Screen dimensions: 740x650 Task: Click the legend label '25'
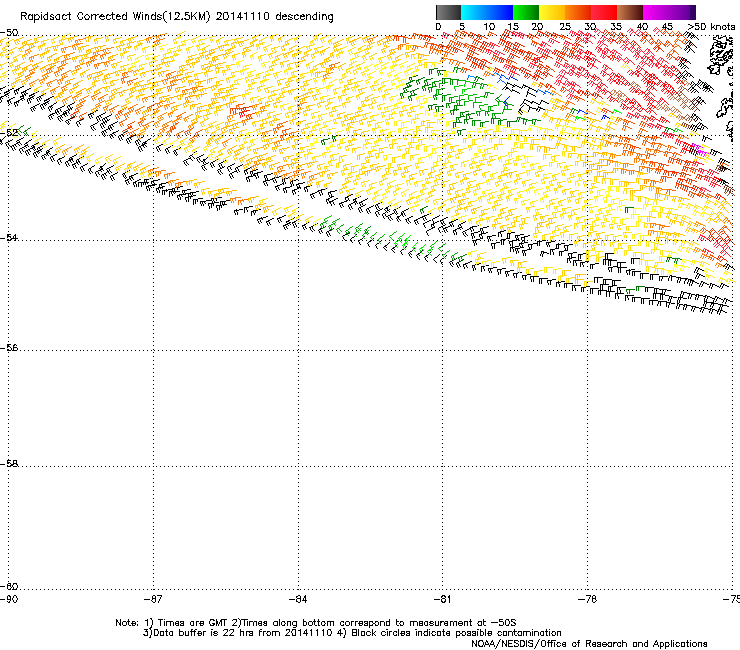click(564, 27)
